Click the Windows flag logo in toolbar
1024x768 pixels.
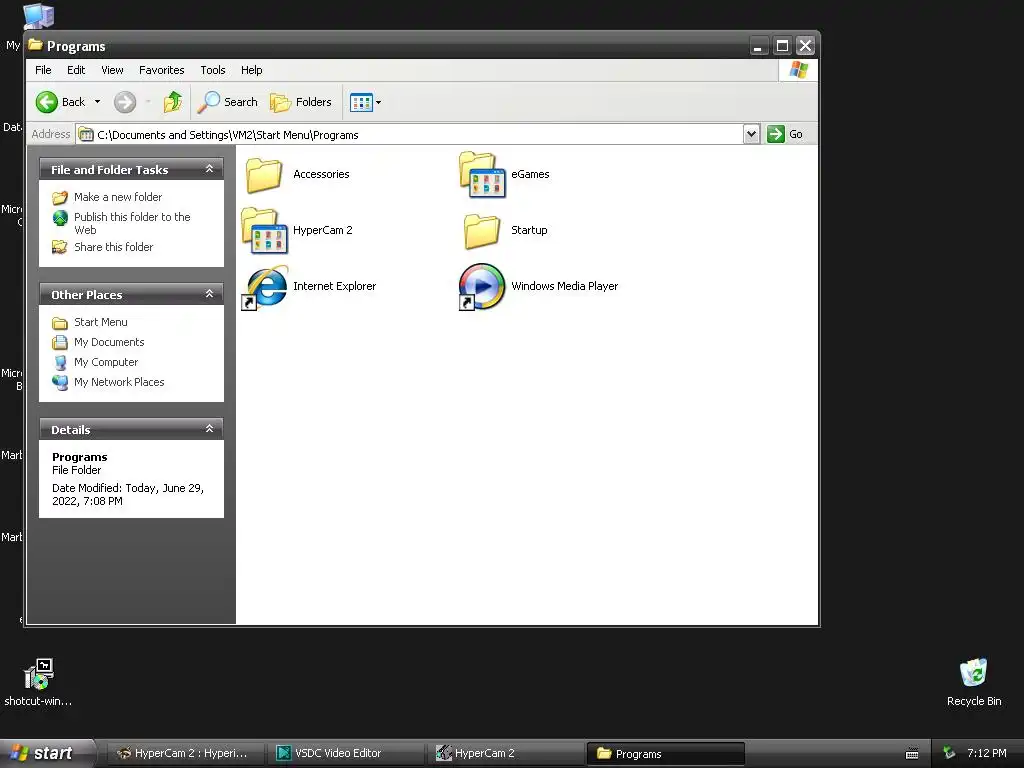[798, 70]
